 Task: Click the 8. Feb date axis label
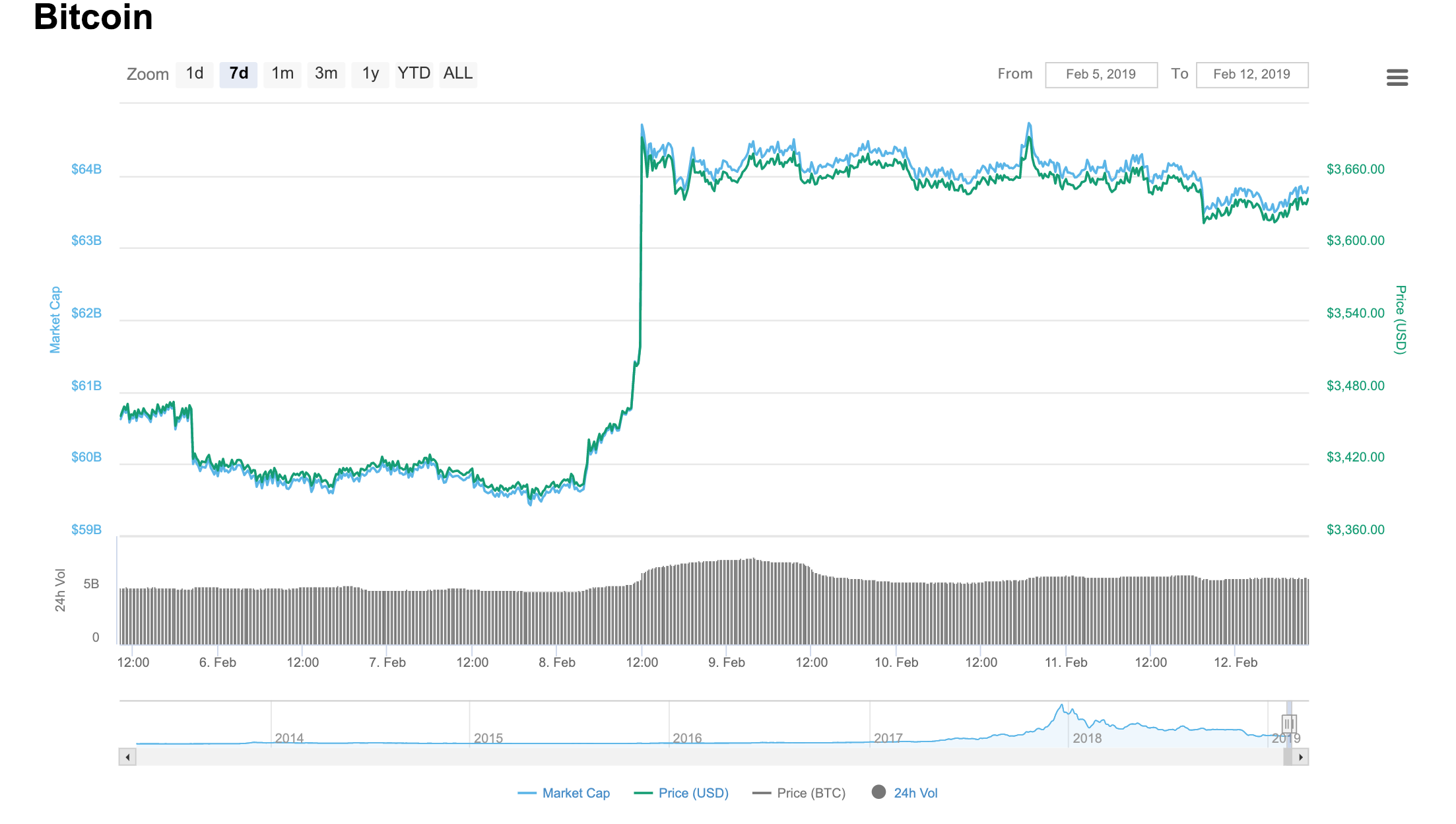pos(557,662)
